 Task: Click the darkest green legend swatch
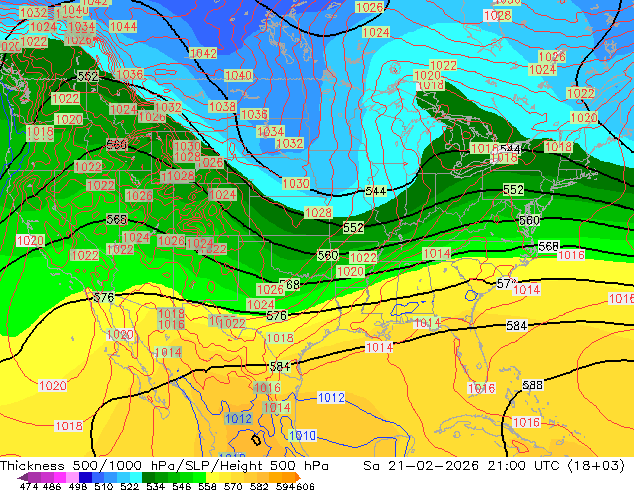(148, 477)
